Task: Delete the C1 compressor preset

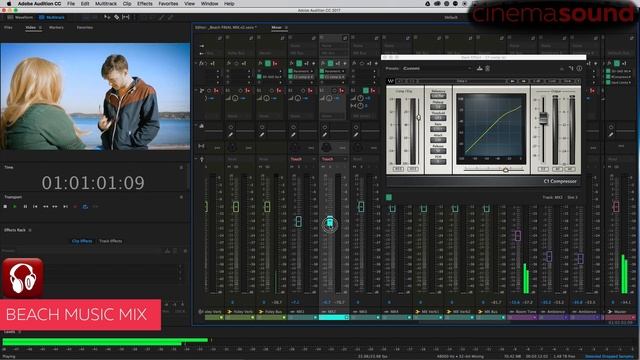Action: [x=487, y=68]
